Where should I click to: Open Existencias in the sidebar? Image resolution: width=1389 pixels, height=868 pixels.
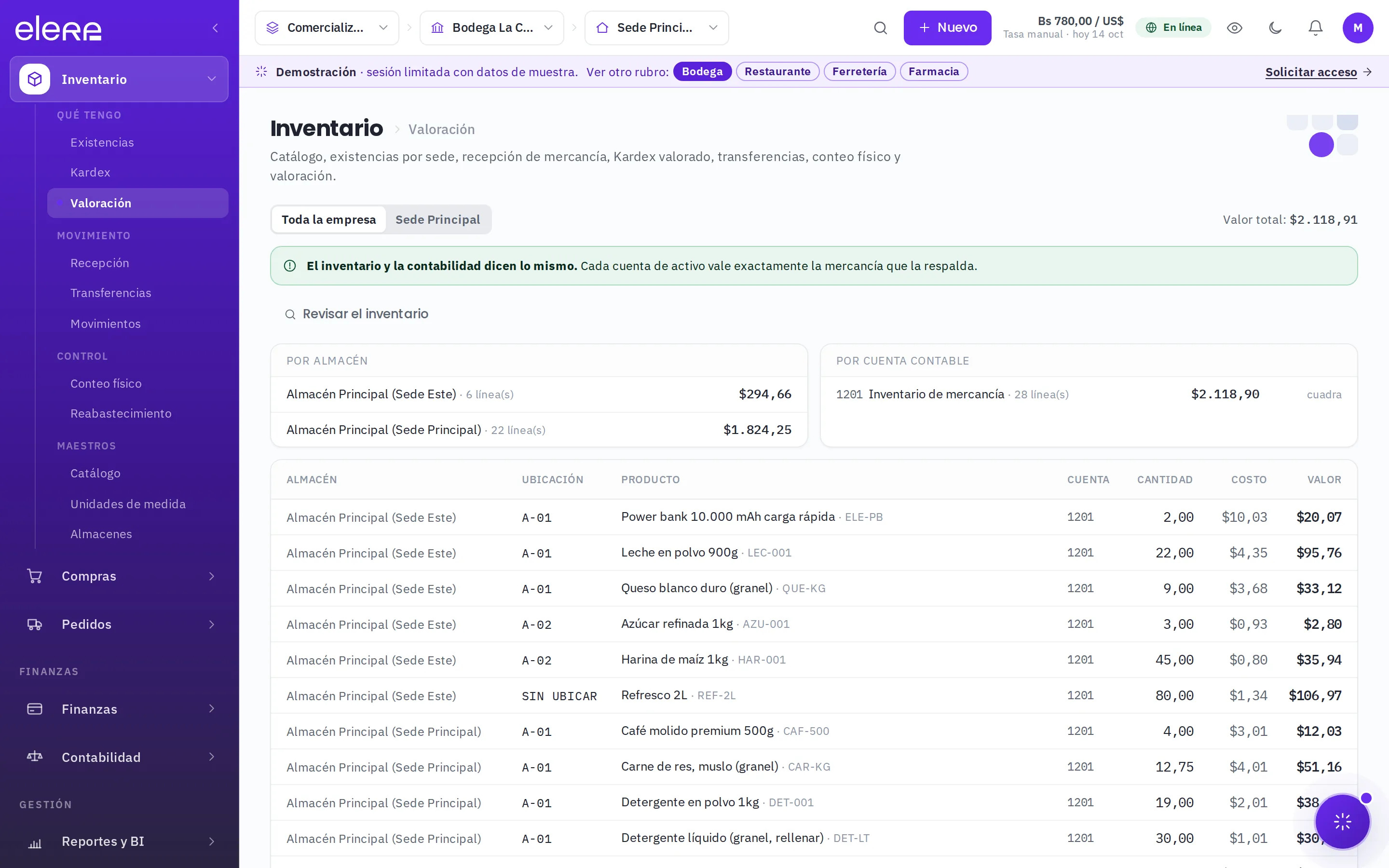(137, 142)
